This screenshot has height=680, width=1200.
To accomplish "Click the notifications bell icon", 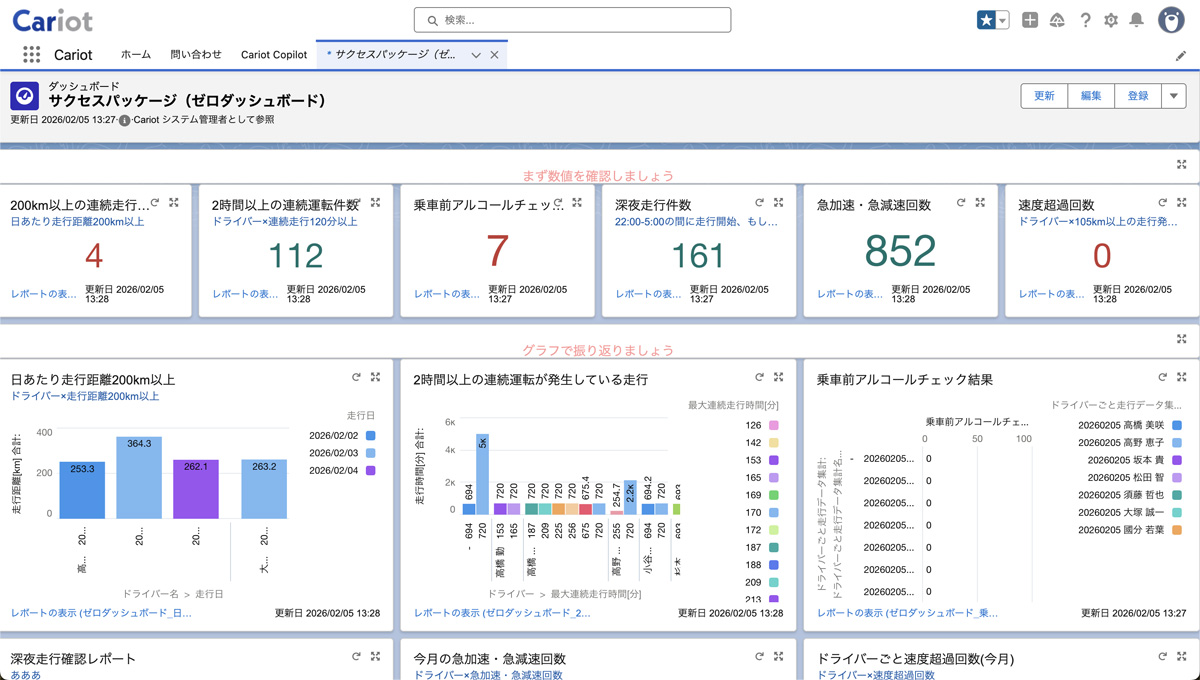I will 1136,20.
